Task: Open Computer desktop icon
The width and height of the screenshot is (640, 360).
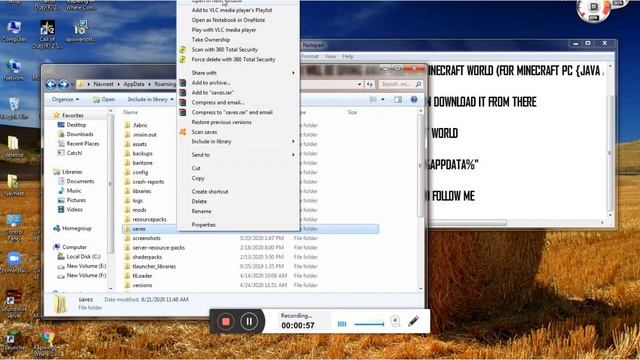Action: point(14,31)
